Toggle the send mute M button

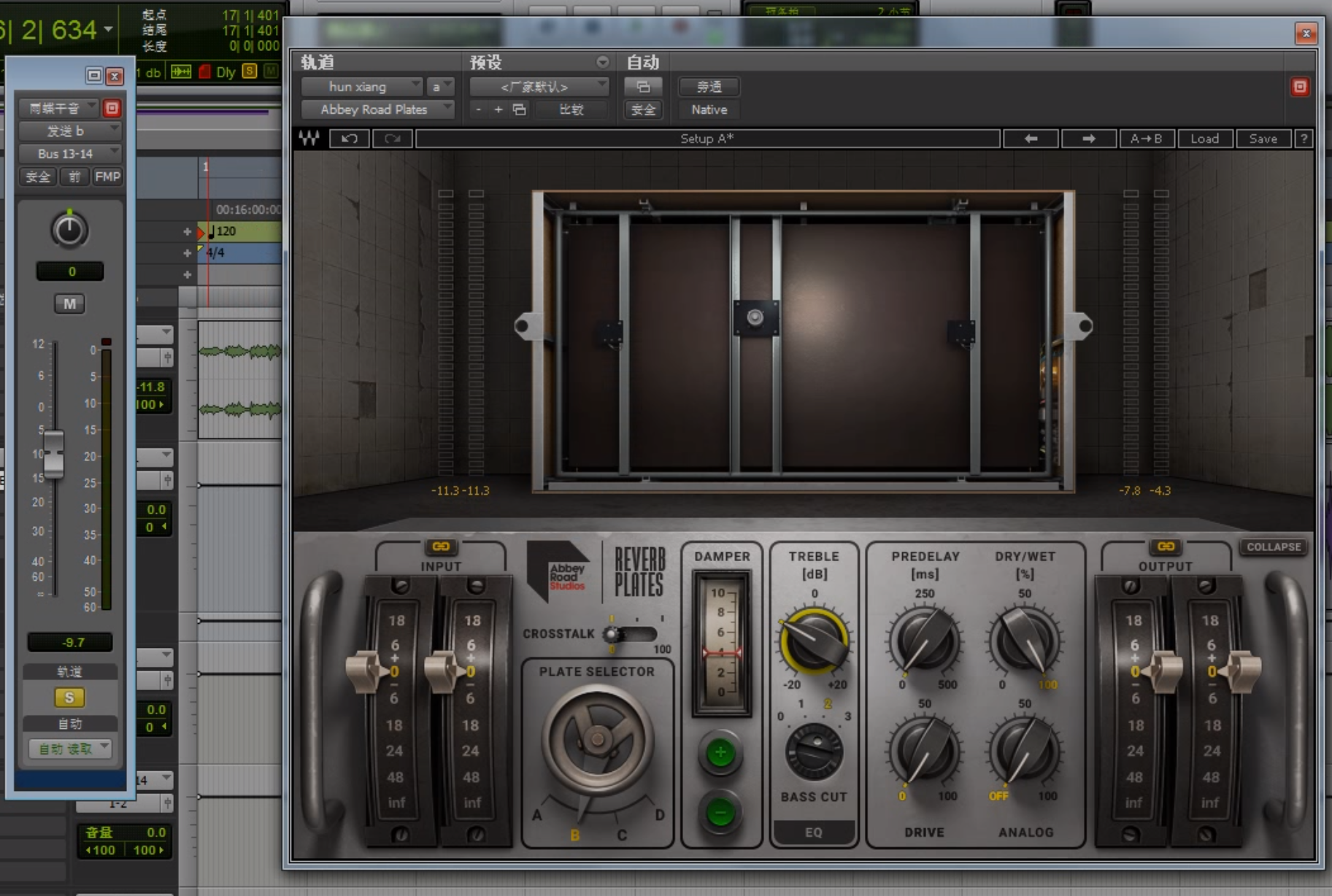(x=69, y=304)
